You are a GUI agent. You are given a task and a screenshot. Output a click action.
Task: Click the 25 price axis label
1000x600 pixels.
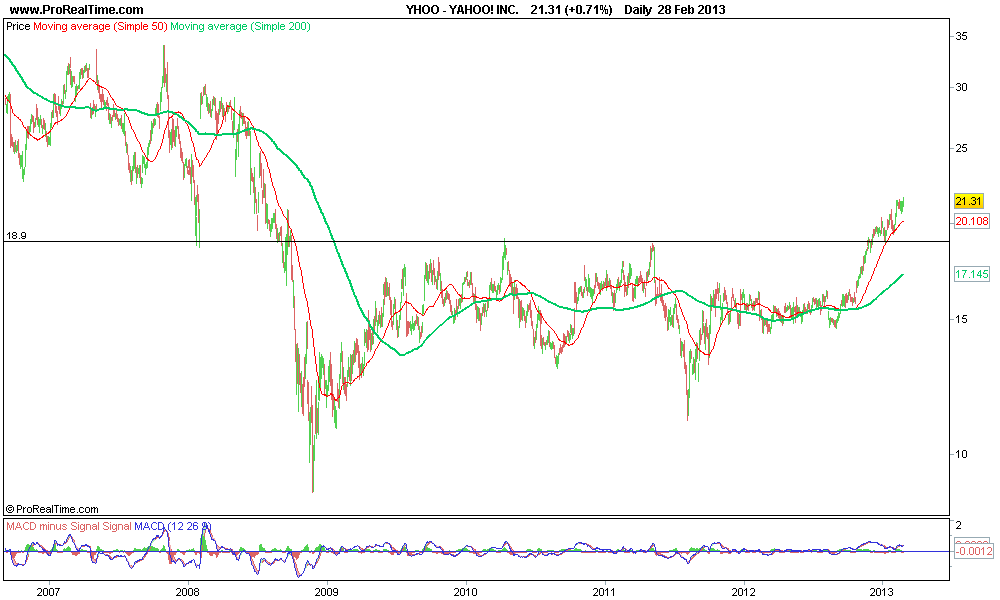click(x=961, y=149)
